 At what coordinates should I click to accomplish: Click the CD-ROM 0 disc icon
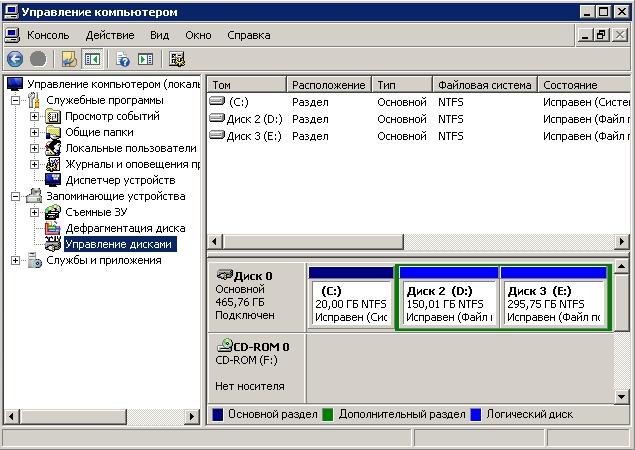(224, 346)
